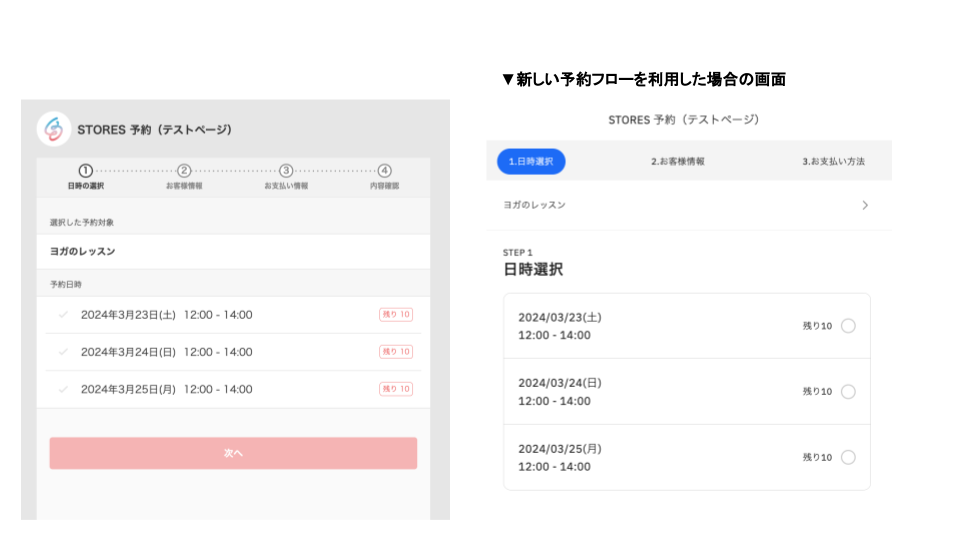Screen dimensions: 960x540
Task: Open the 3.お支払い方法 tab
Action: [x=833, y=162]
